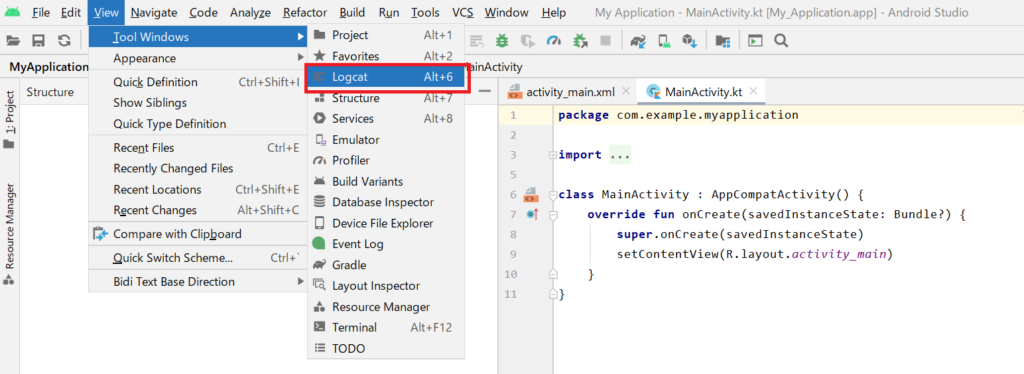This screenshot has width=1024, height=374.
Task: Open Profiler tool window entry
Action: coord(387,161)
